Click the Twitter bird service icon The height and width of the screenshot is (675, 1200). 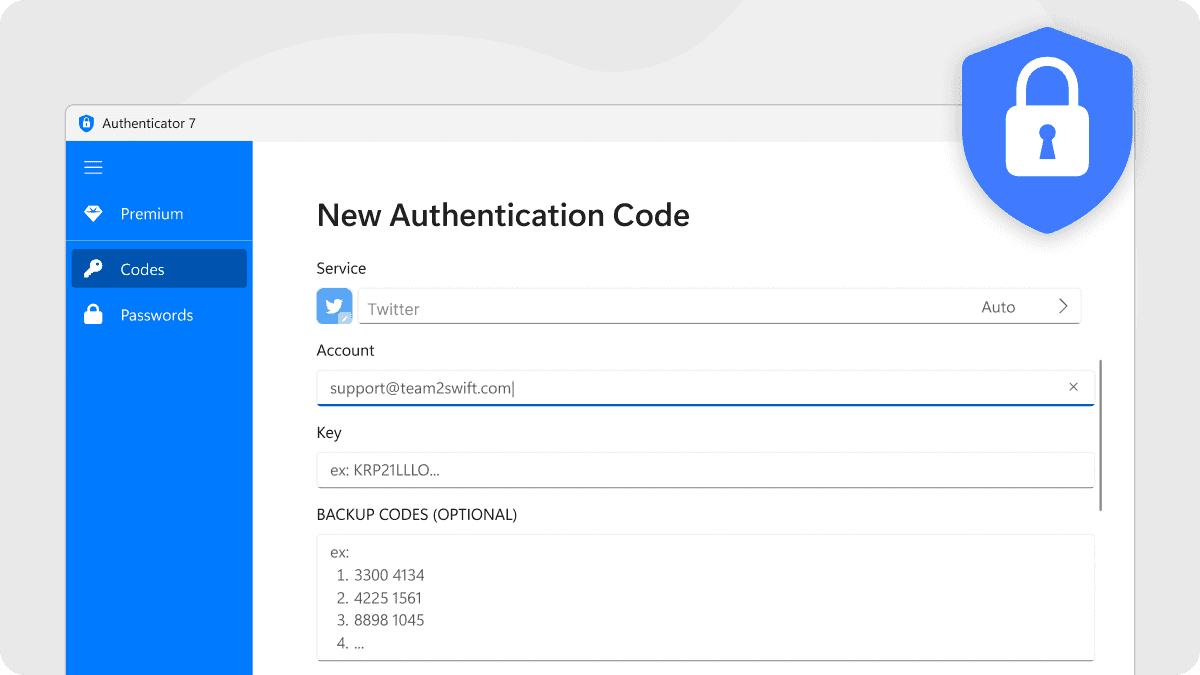[x=334, y=306]
